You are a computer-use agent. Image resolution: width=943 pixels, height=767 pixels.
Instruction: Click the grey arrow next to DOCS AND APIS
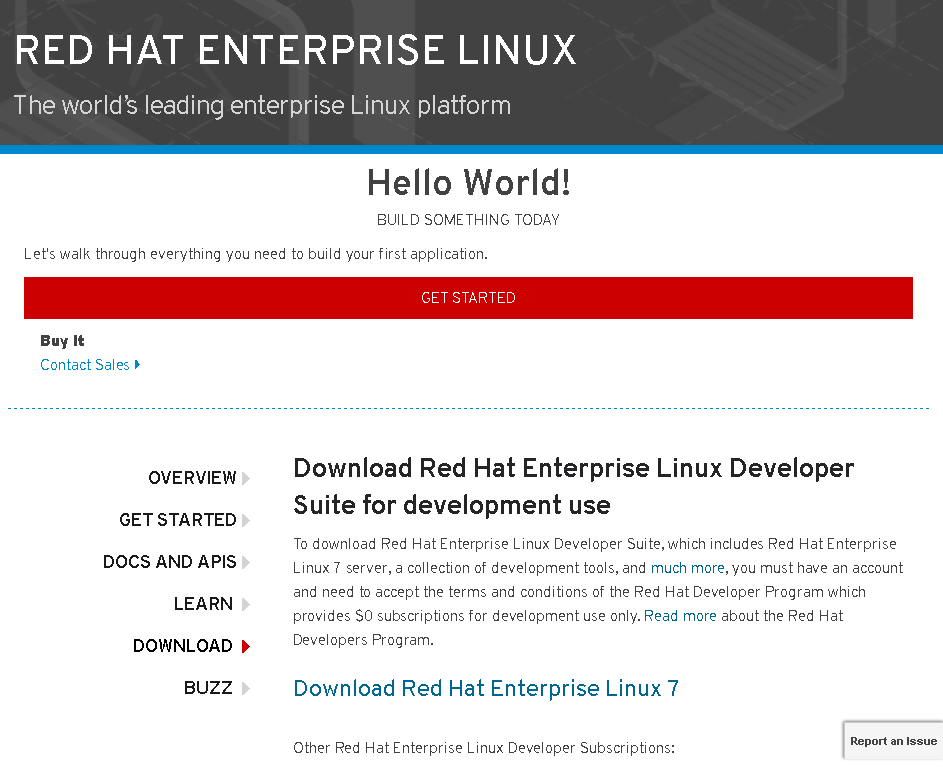coord(245,562)
